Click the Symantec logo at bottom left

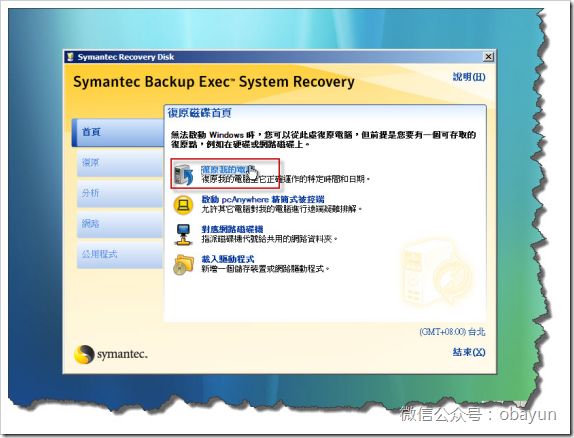pos(111,354)
